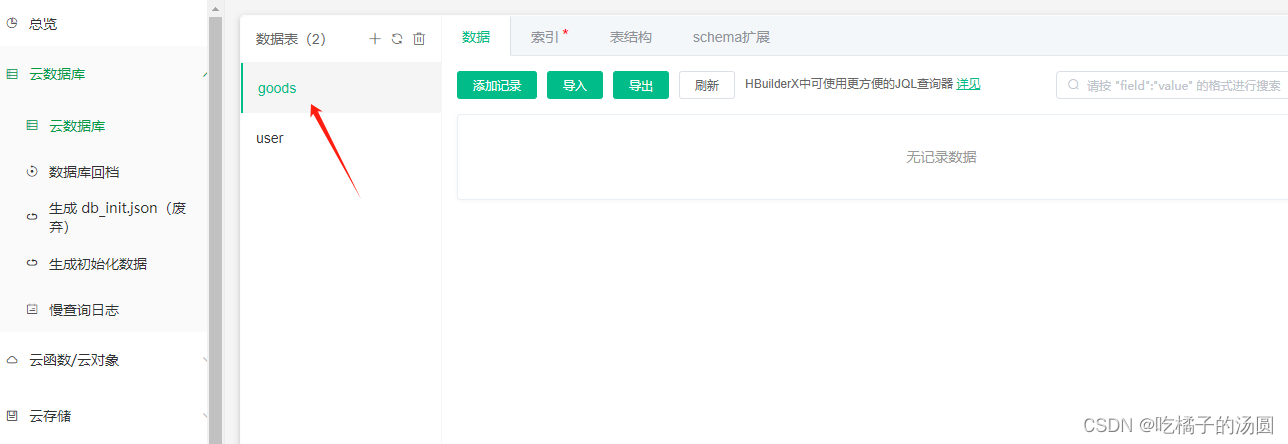Viewport: 1288px width, 444px height.
Task: Click the 数据表（2） heading text
Action: (291, 39)
